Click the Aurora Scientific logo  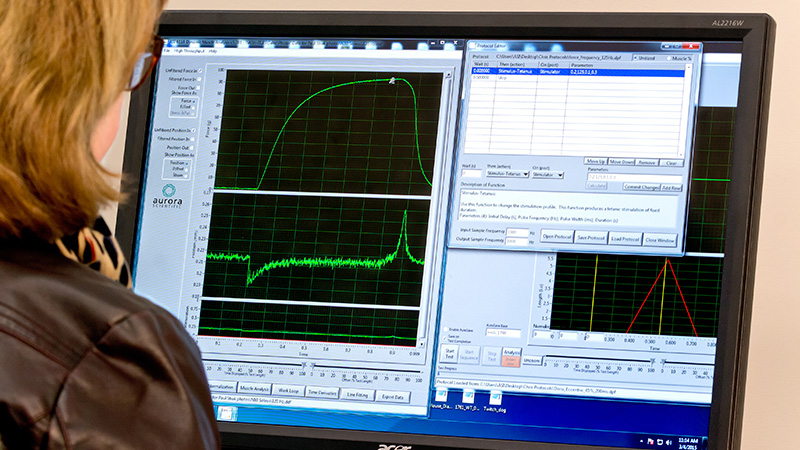tap(168, 195)
